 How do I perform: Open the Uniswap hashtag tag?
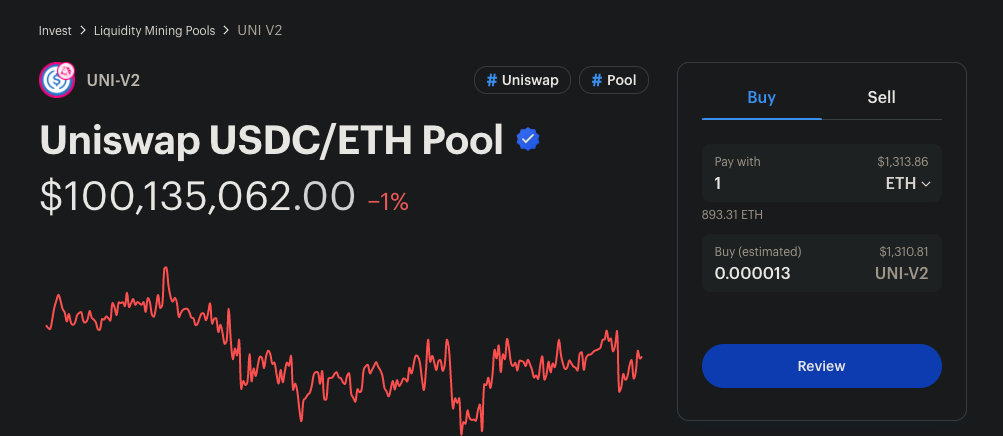click(x=522, y=80)
